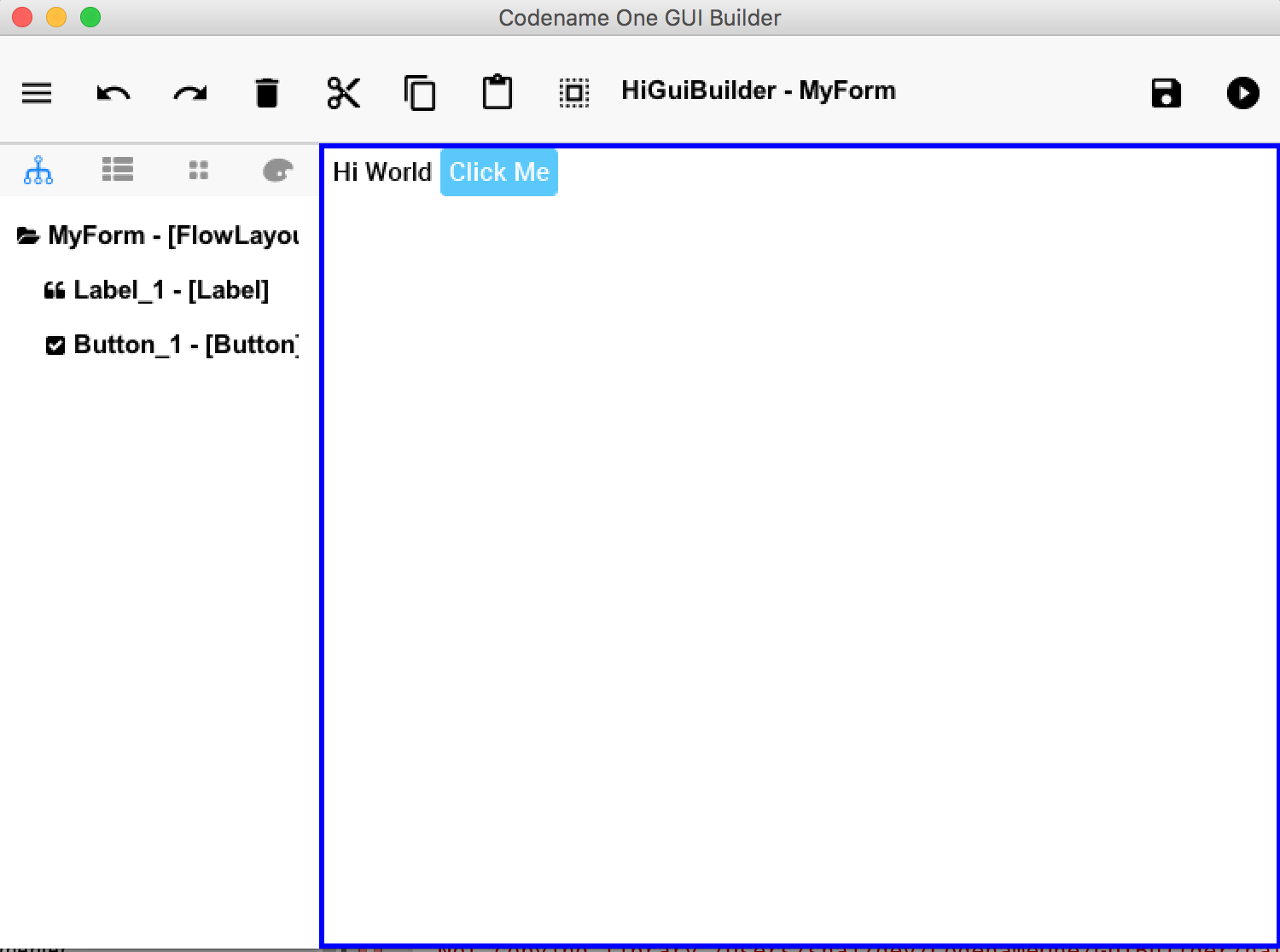Run the form preview with play icon
The image size is (1280, 952).
1242,93
